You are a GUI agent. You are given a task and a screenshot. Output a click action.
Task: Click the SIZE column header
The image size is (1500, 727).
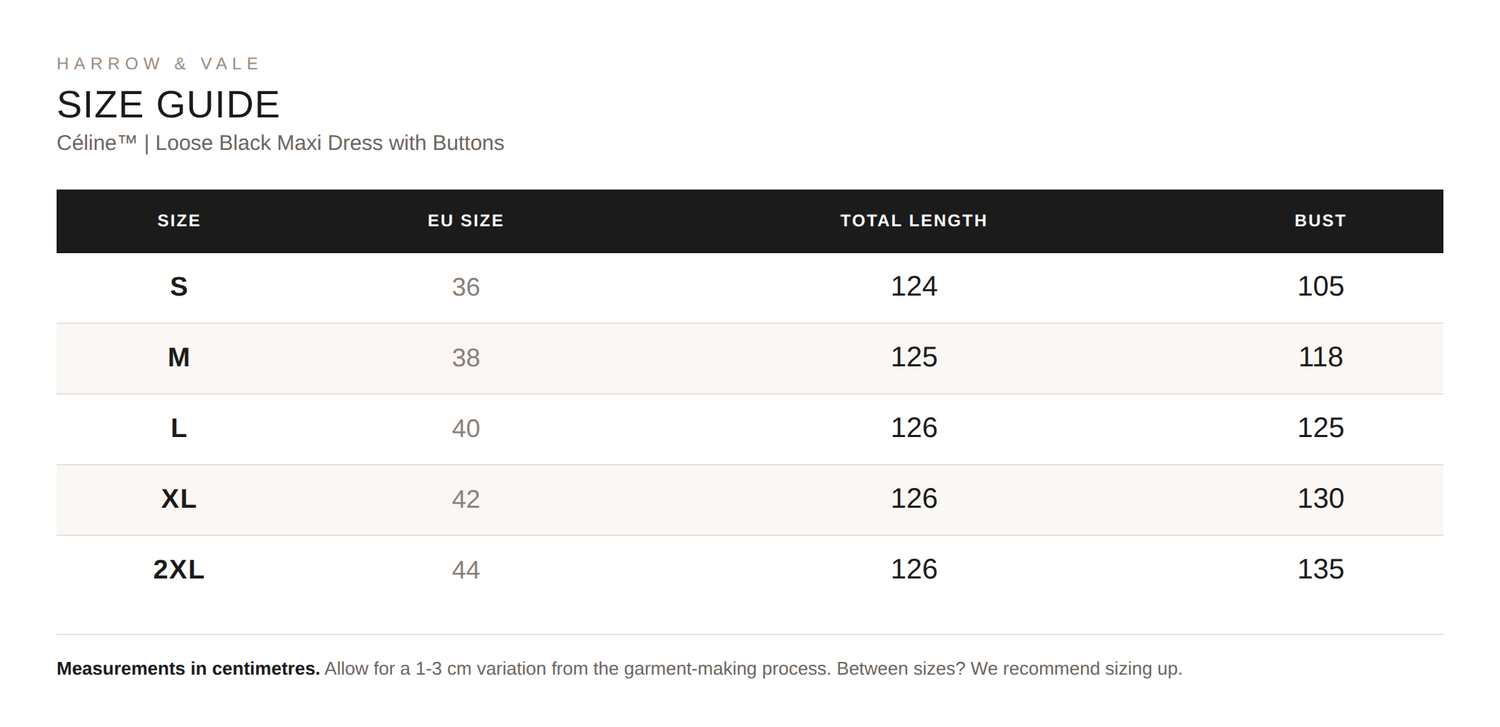[179, 221]
